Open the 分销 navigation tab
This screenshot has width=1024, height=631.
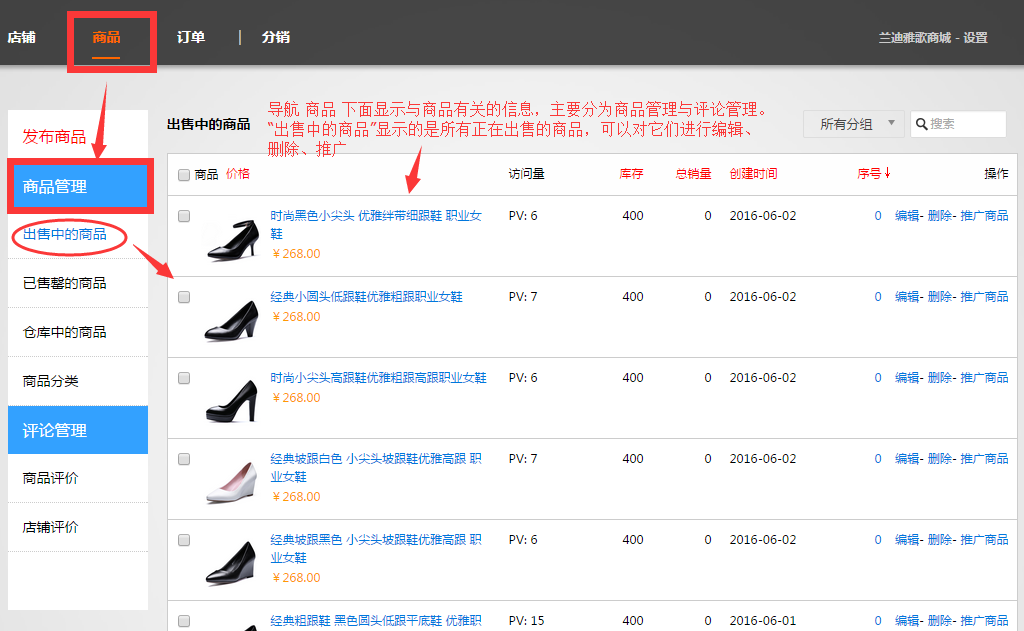tap(276, 37)
